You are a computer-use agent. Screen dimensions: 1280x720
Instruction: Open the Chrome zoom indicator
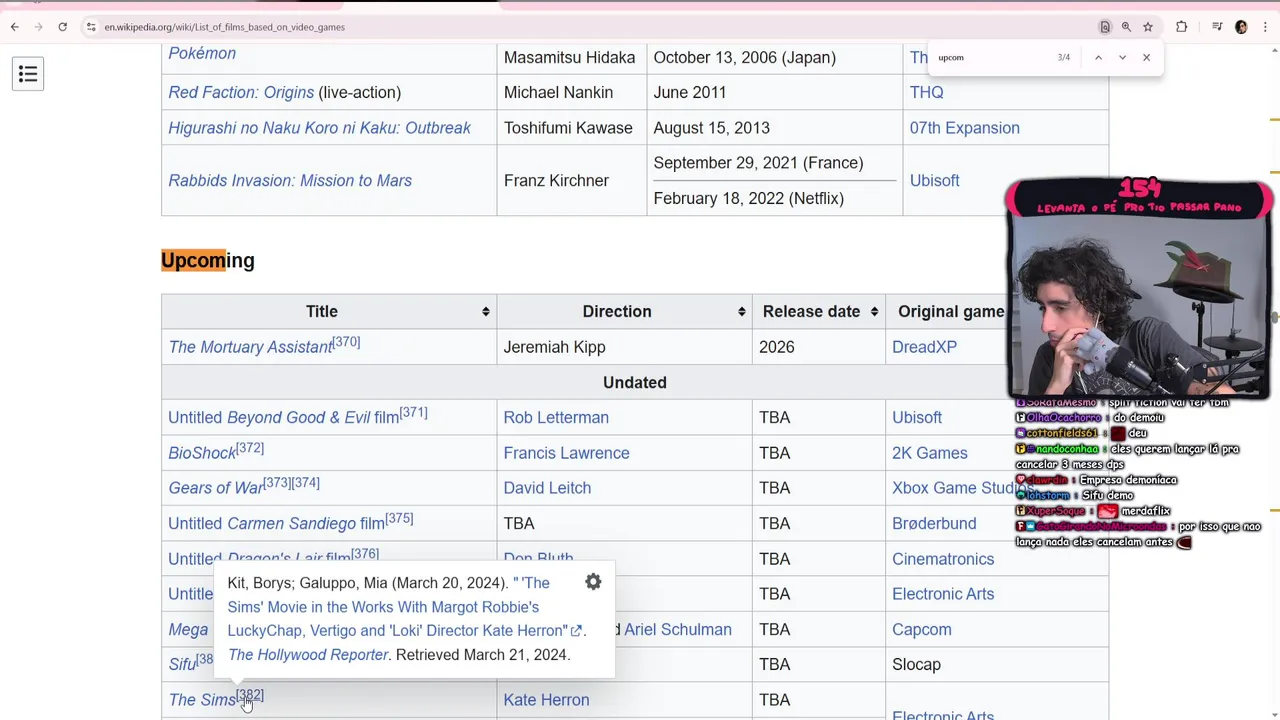coord(1126,27)
